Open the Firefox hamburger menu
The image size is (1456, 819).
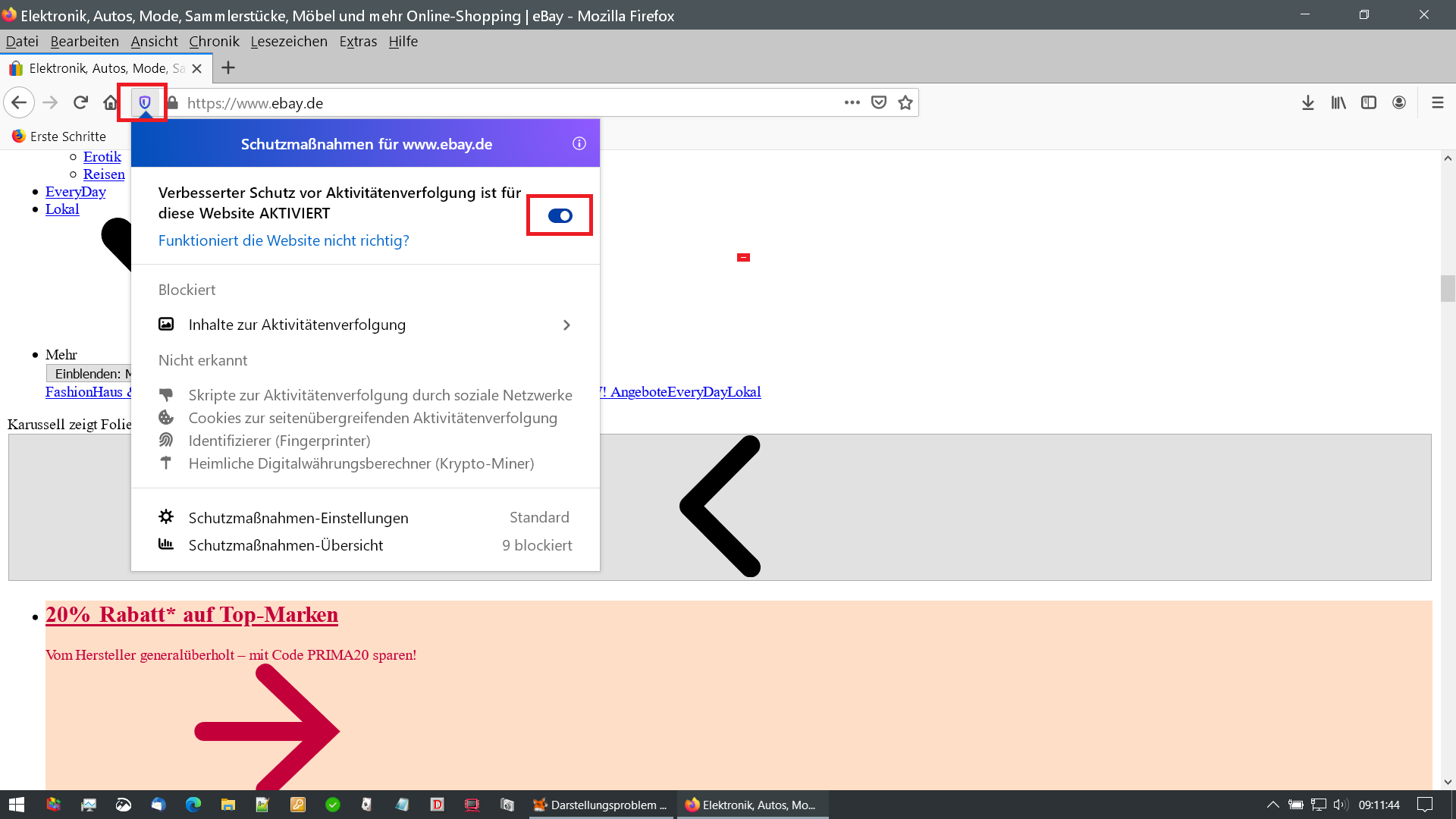click(x=1437, y=102)
